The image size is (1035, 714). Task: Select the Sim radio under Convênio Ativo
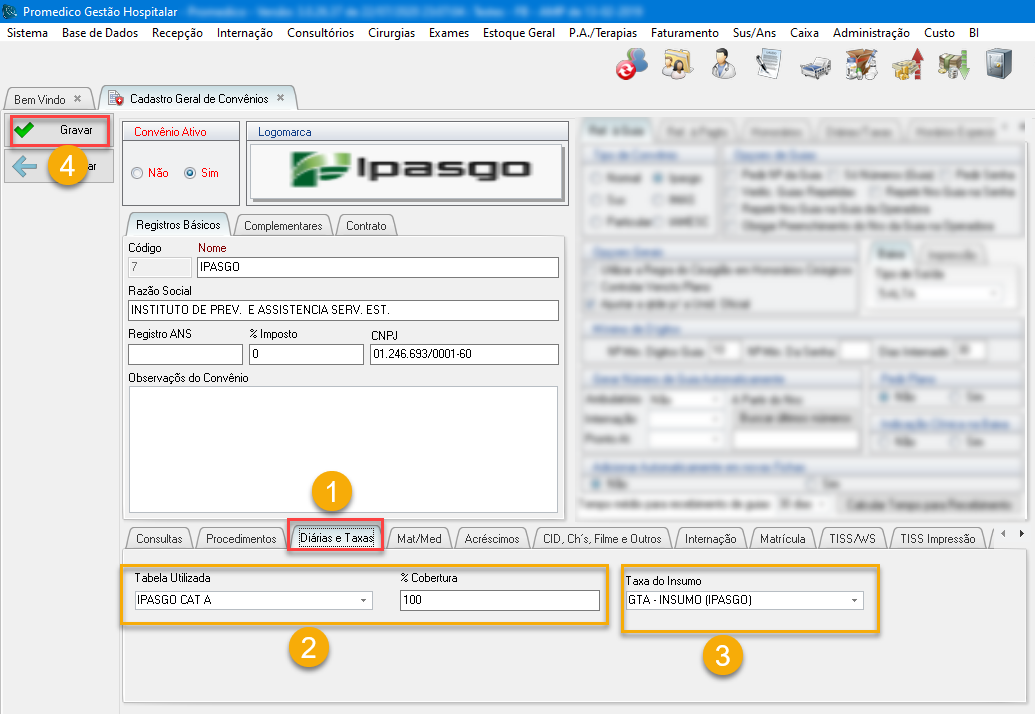click(190, 173)
